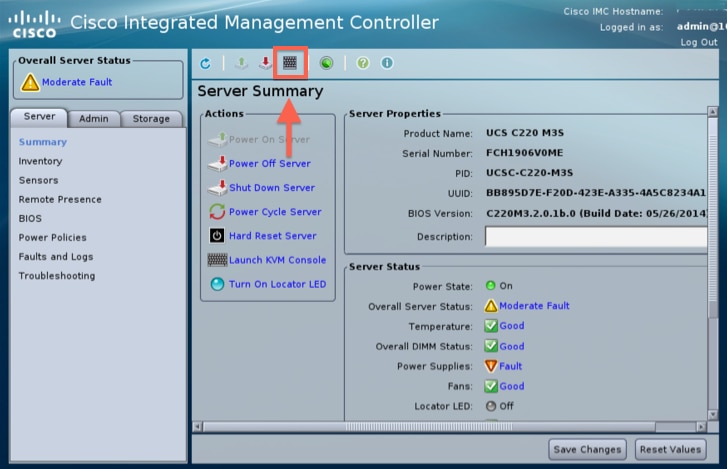Click the Launch KVM Console keyboard icon in Actions
The image size is (727, 469).
217,260
